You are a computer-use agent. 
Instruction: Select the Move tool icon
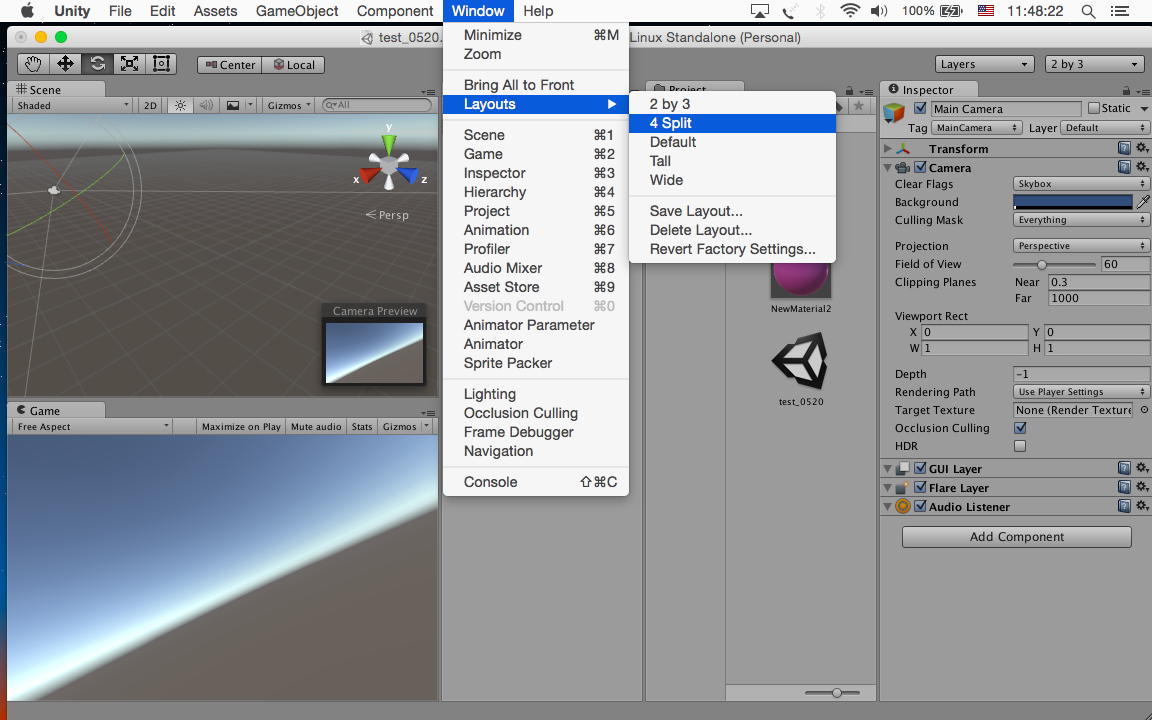tap(65, 64)
